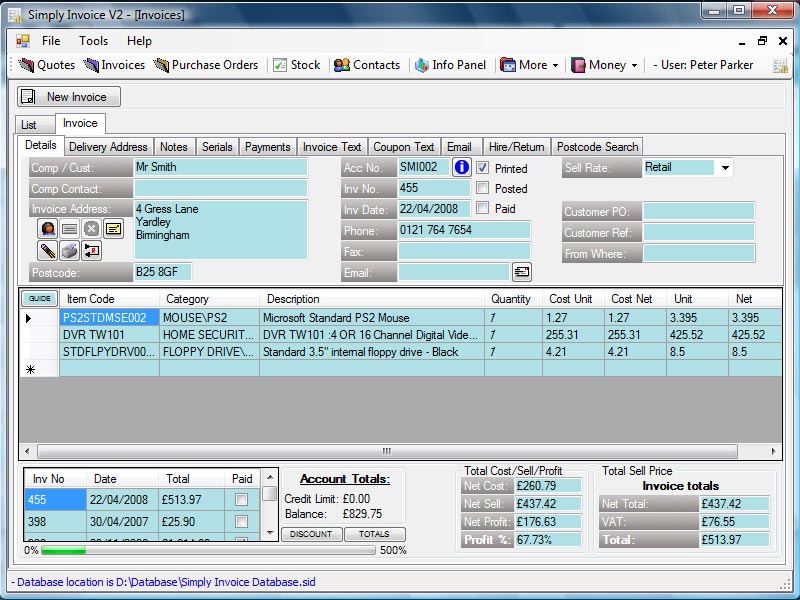Click the TOTALS button
Screen dimensions: 800x600
tap(375, 534)
